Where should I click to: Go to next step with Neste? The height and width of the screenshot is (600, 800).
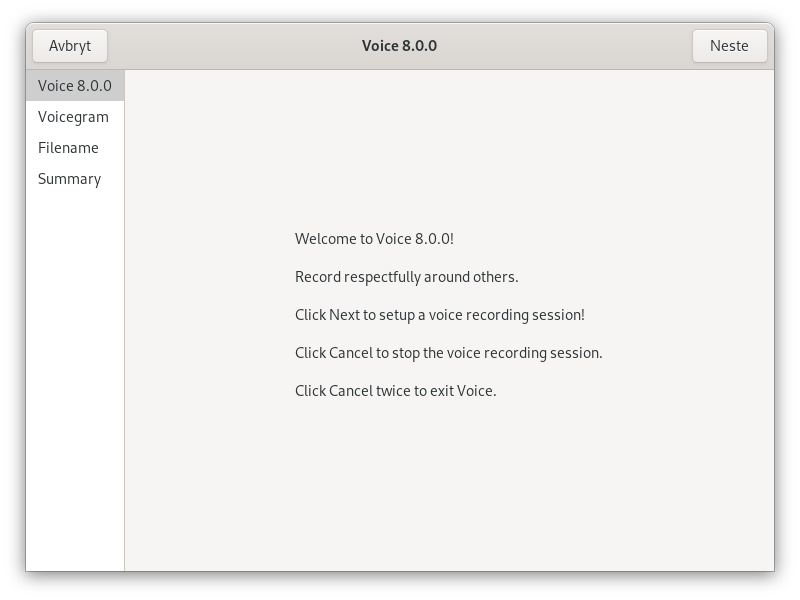(x=729, y=46)
